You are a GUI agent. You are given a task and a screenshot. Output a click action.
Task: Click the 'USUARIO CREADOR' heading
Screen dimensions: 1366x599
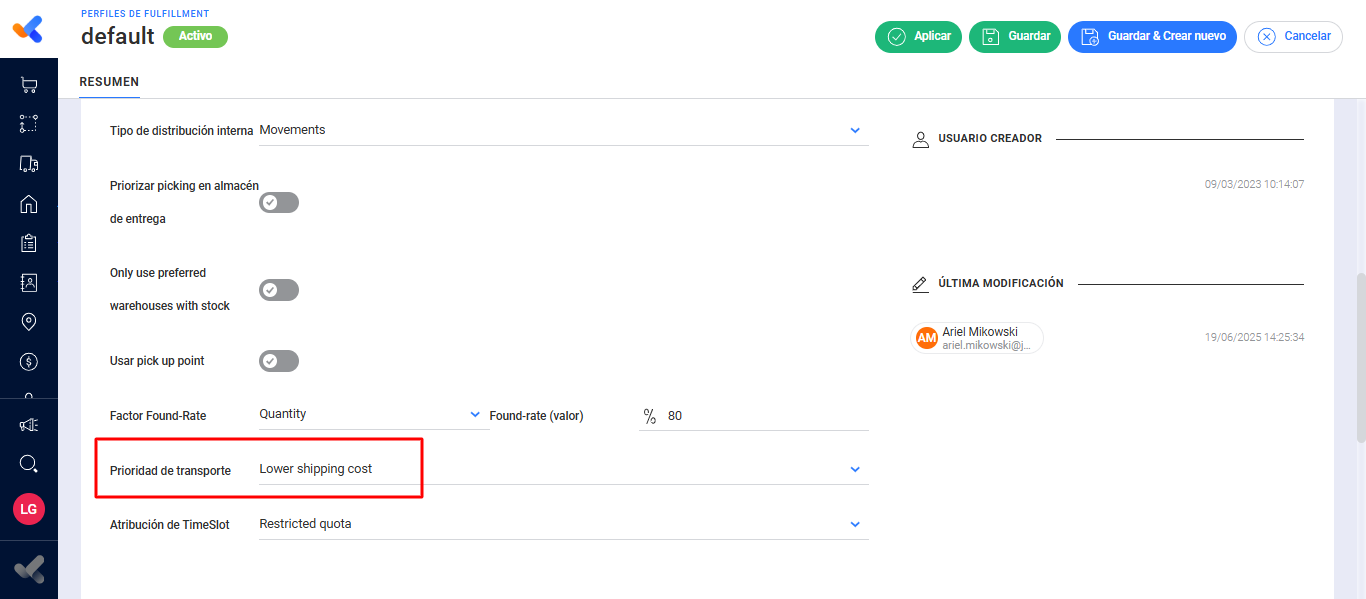coord(990,139)
